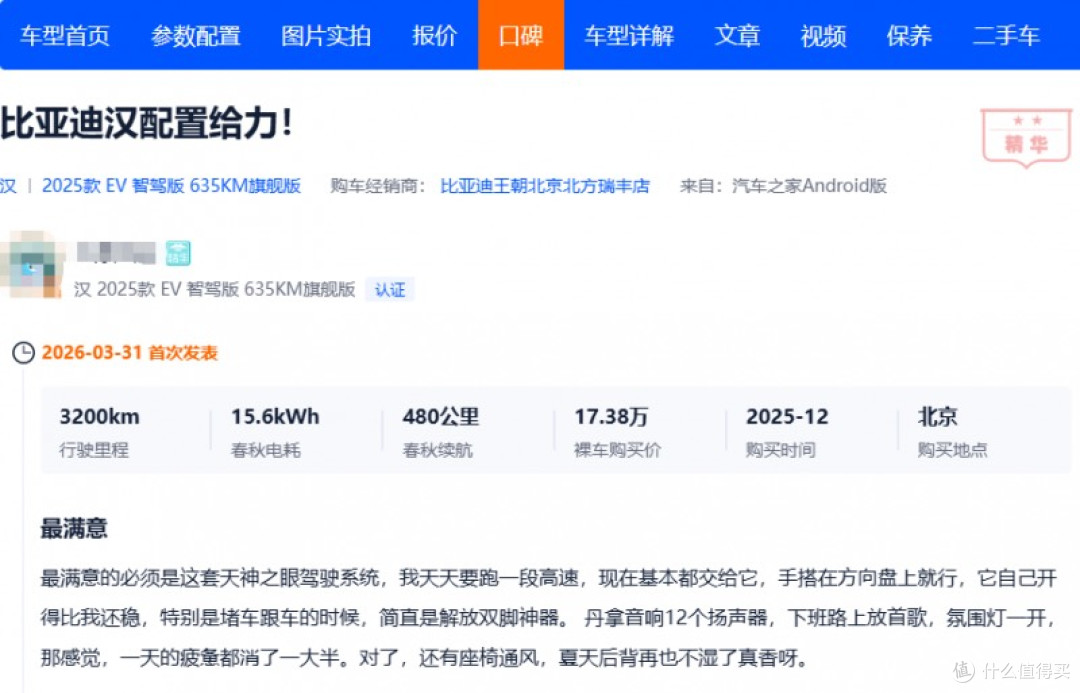The height and width of the screenshot is (693, 1080).
Task: Click the 北京 购买地点 value
Action: pyautogui.click(x=937, y=417)
